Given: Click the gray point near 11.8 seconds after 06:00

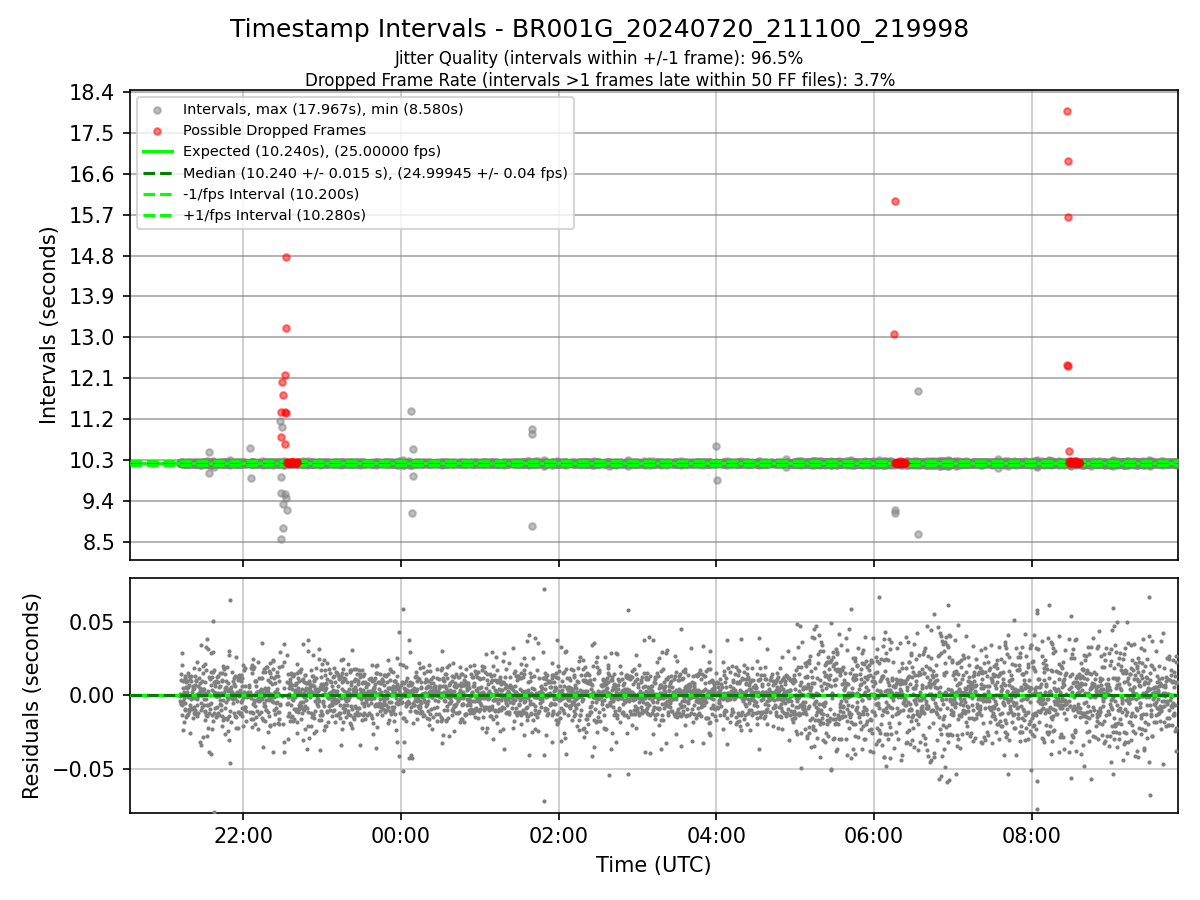Looking at the screenshot, I should (918, 391).
